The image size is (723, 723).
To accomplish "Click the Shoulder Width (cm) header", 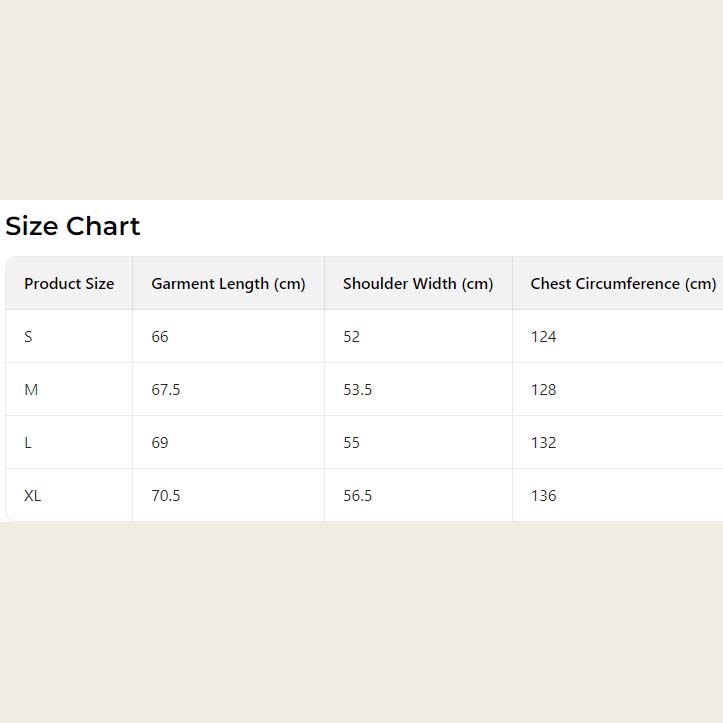I will point(418,284).
